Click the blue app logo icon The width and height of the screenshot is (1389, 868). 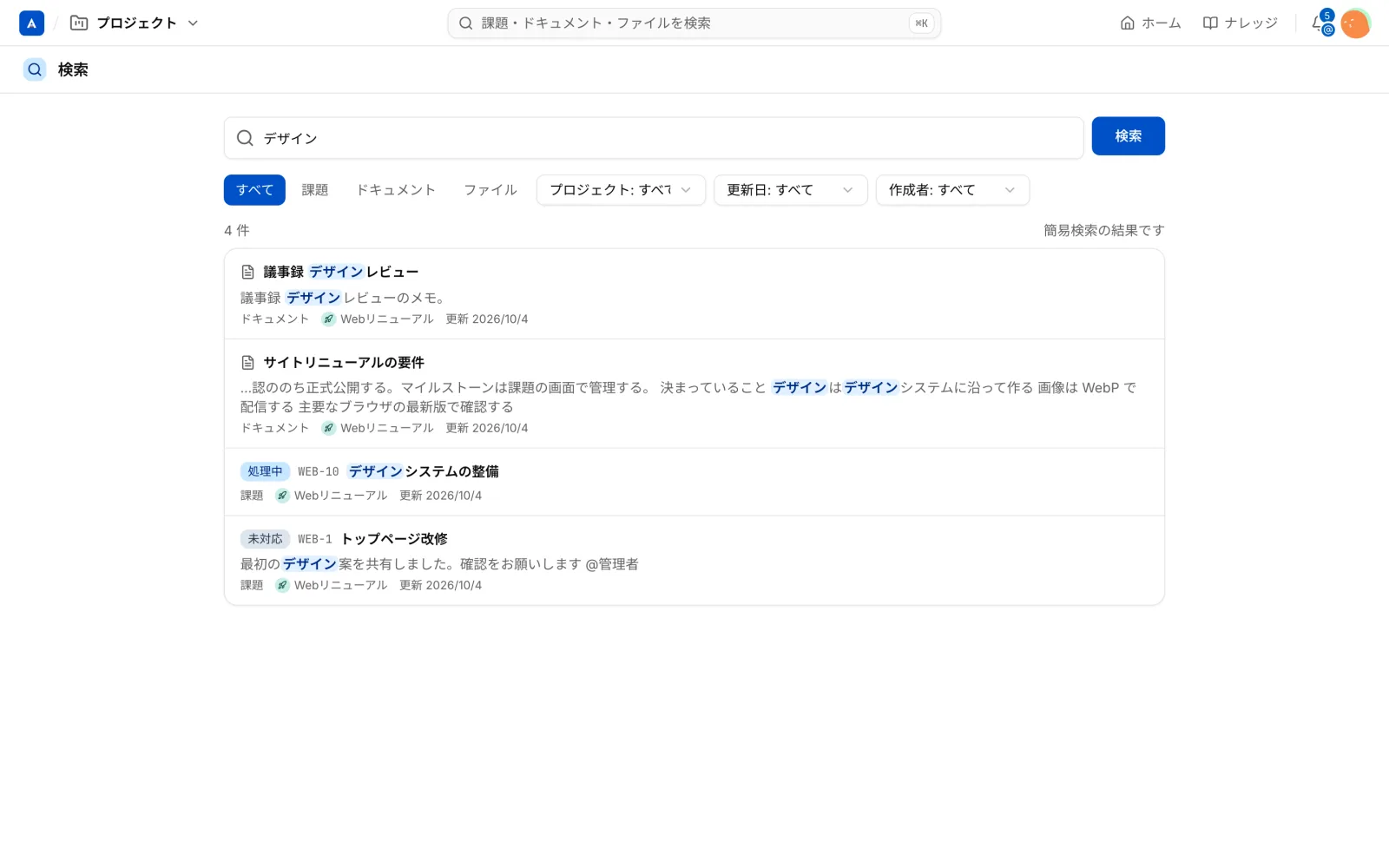tap(31, 23)
